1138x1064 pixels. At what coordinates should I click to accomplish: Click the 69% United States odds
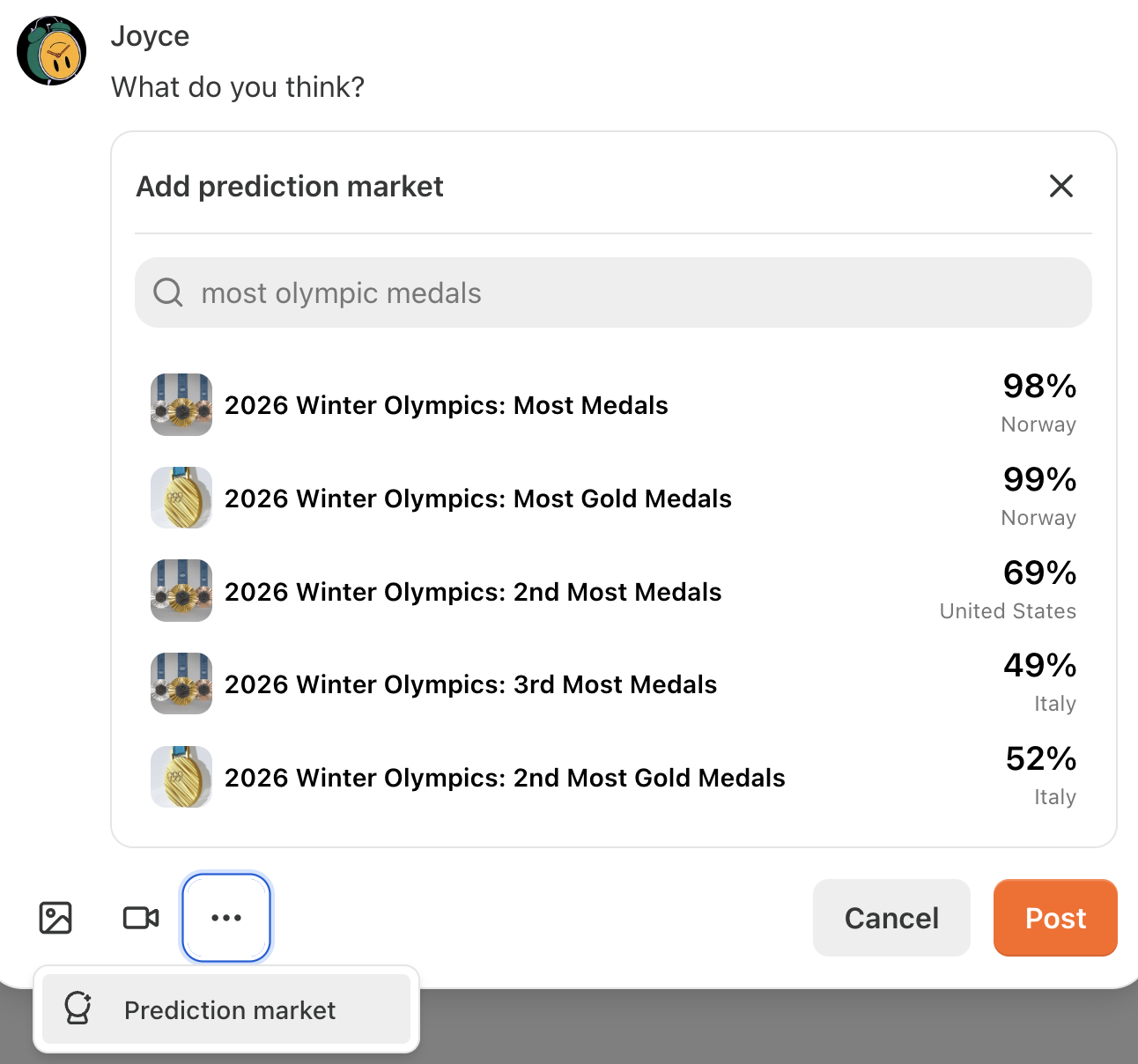point(1008,588)
